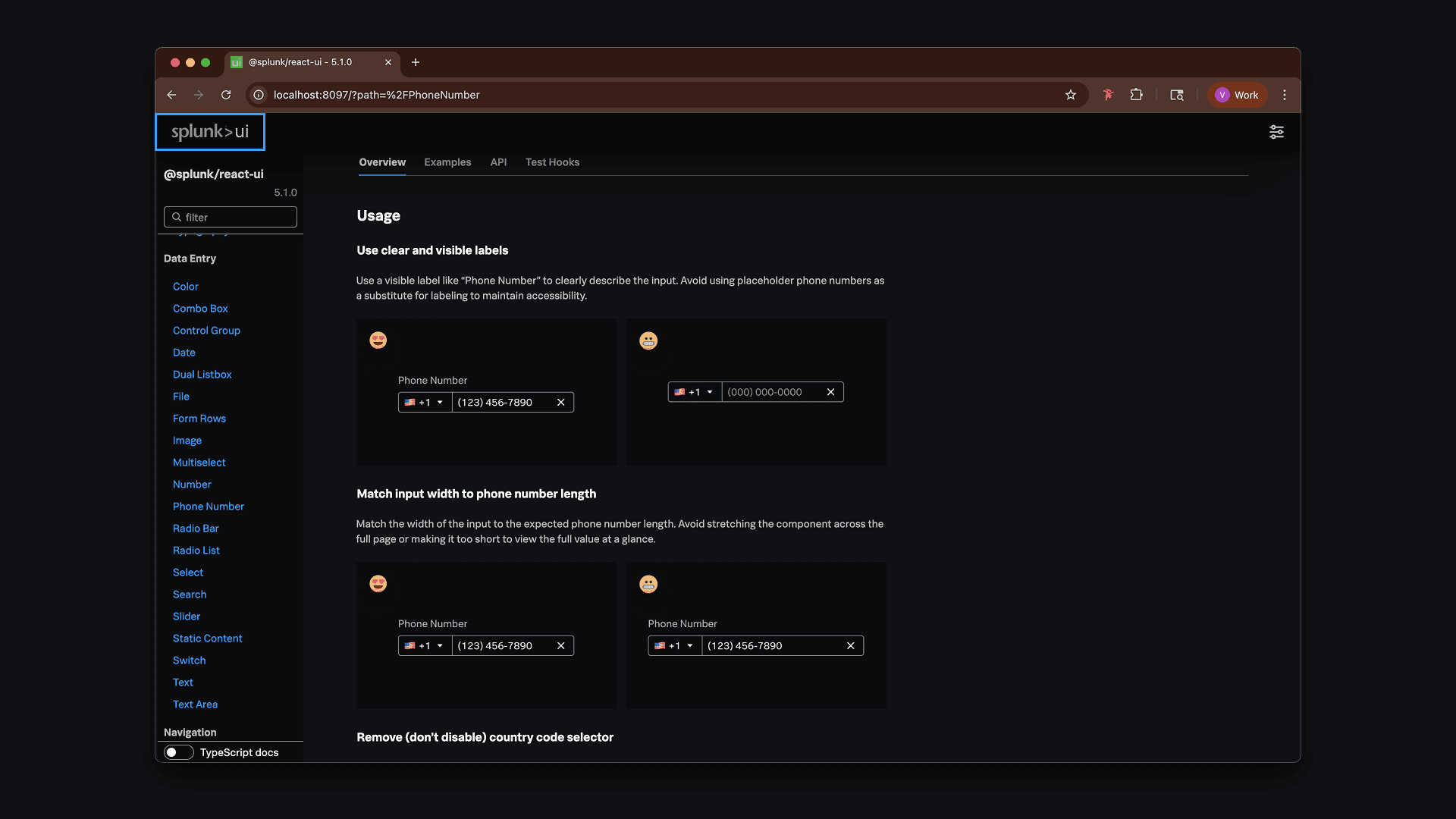The width and height of the screenshot is (1456, 819).
Task: Bookmark this page with the star icon
Action: (x=1070, y=95)
